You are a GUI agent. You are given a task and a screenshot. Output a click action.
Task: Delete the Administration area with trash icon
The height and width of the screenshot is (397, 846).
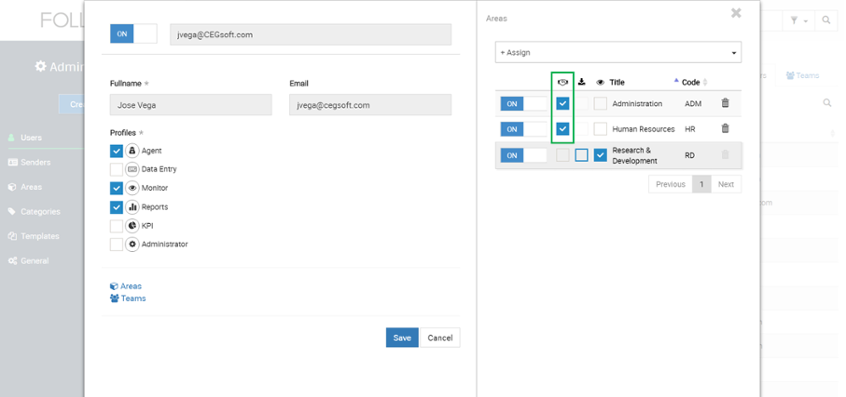coord(725,103)
